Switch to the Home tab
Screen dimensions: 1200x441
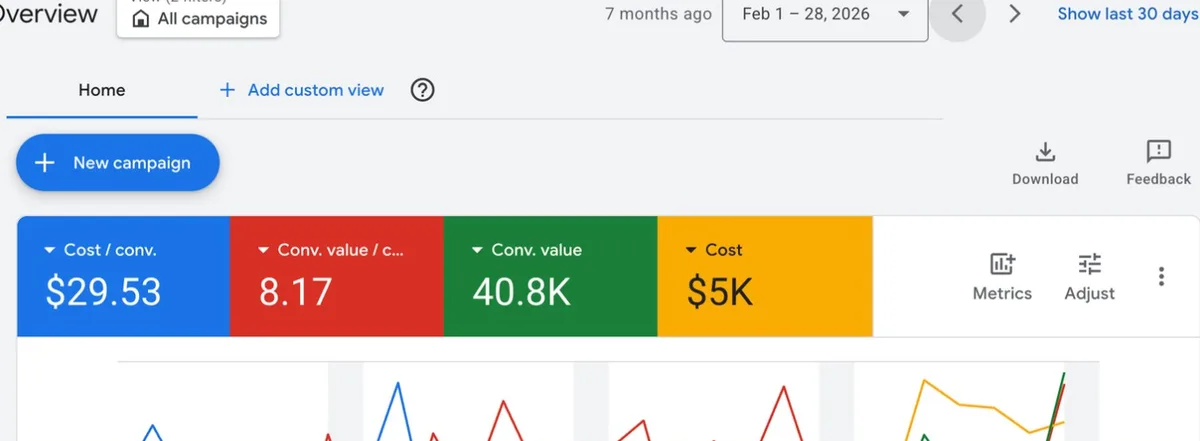tap(102, 90)
